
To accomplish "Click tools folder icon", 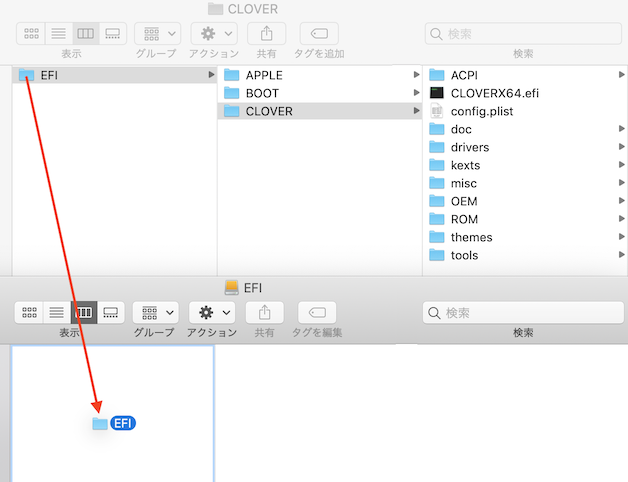I will point(437,255).
